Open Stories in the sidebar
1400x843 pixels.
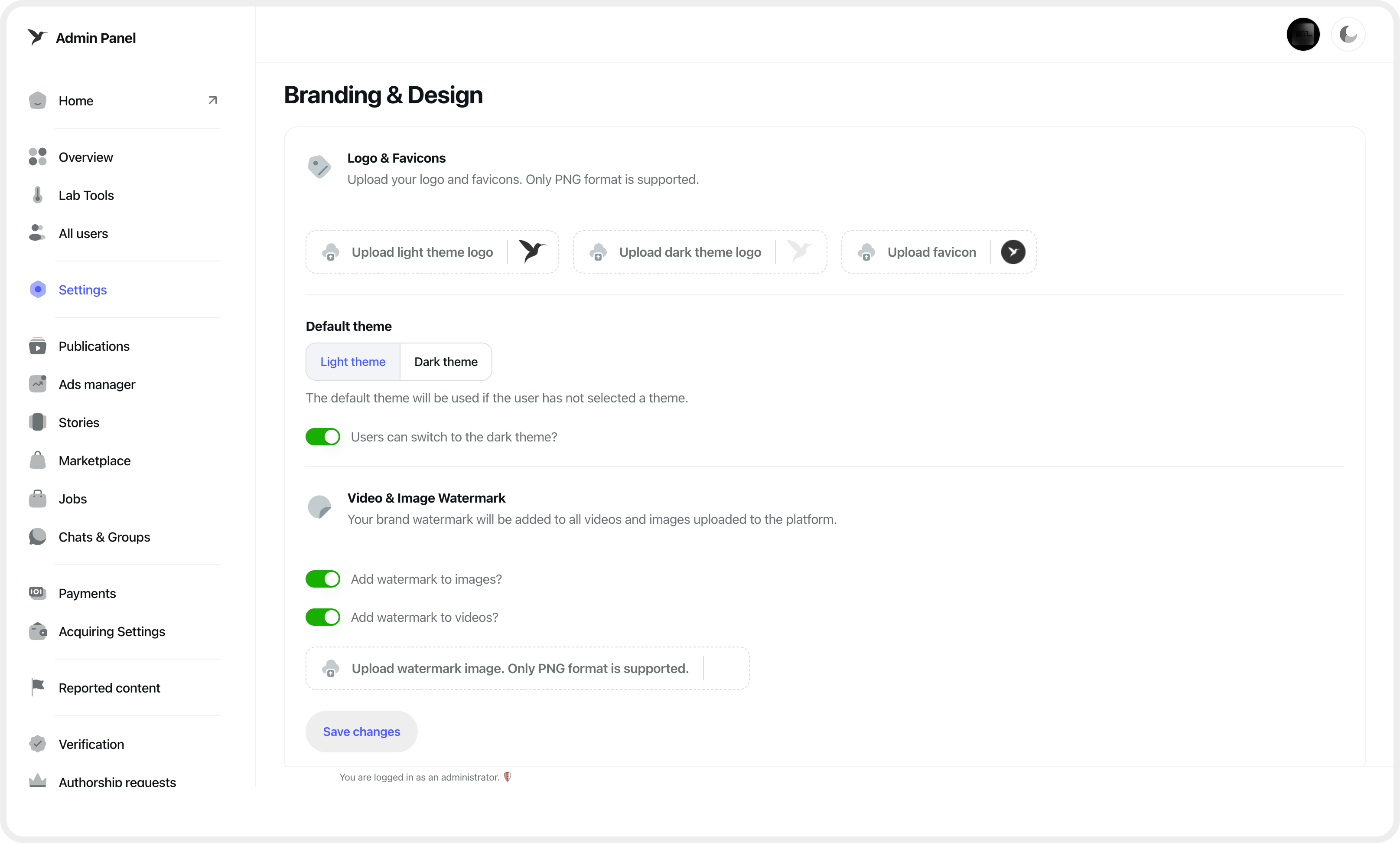coord(79,422)
